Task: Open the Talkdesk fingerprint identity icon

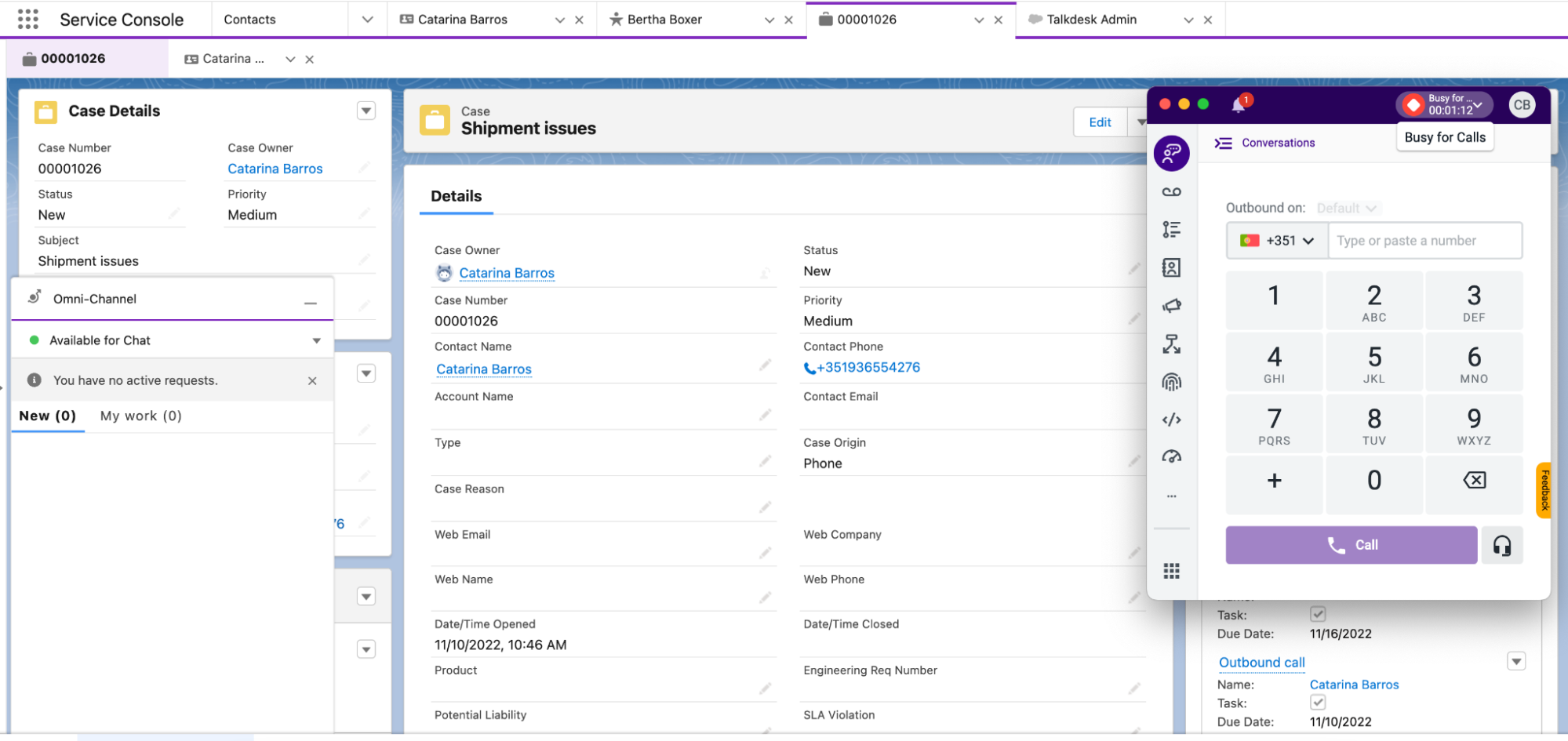Action: [1171, 382]
